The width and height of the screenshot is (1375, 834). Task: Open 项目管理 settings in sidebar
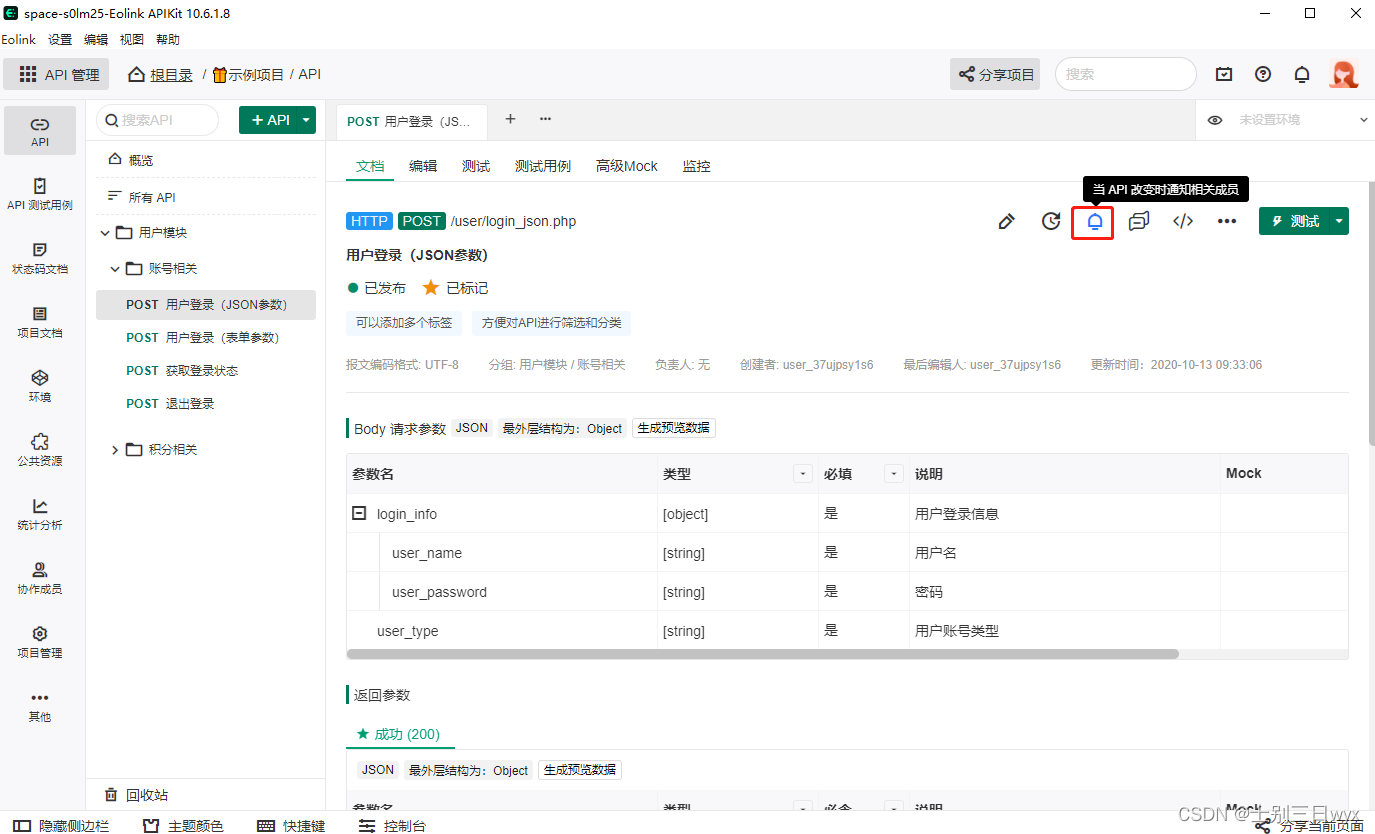[x=40, y=642]
